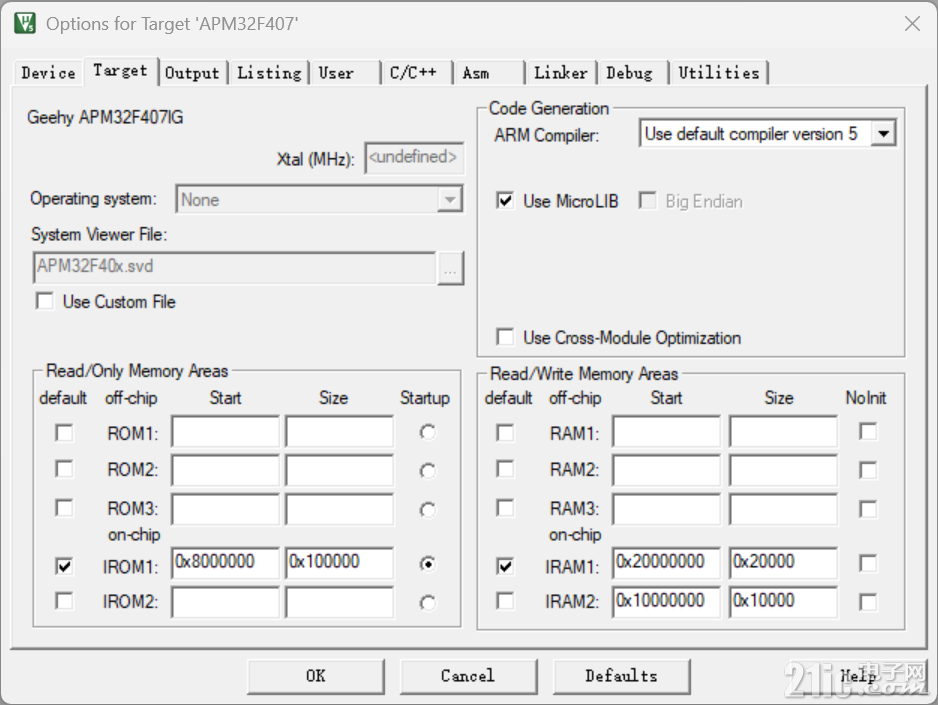This screenshot has height=705, width=938.
Task: Click the IROM2 Start field
Action: pos(225,602)
